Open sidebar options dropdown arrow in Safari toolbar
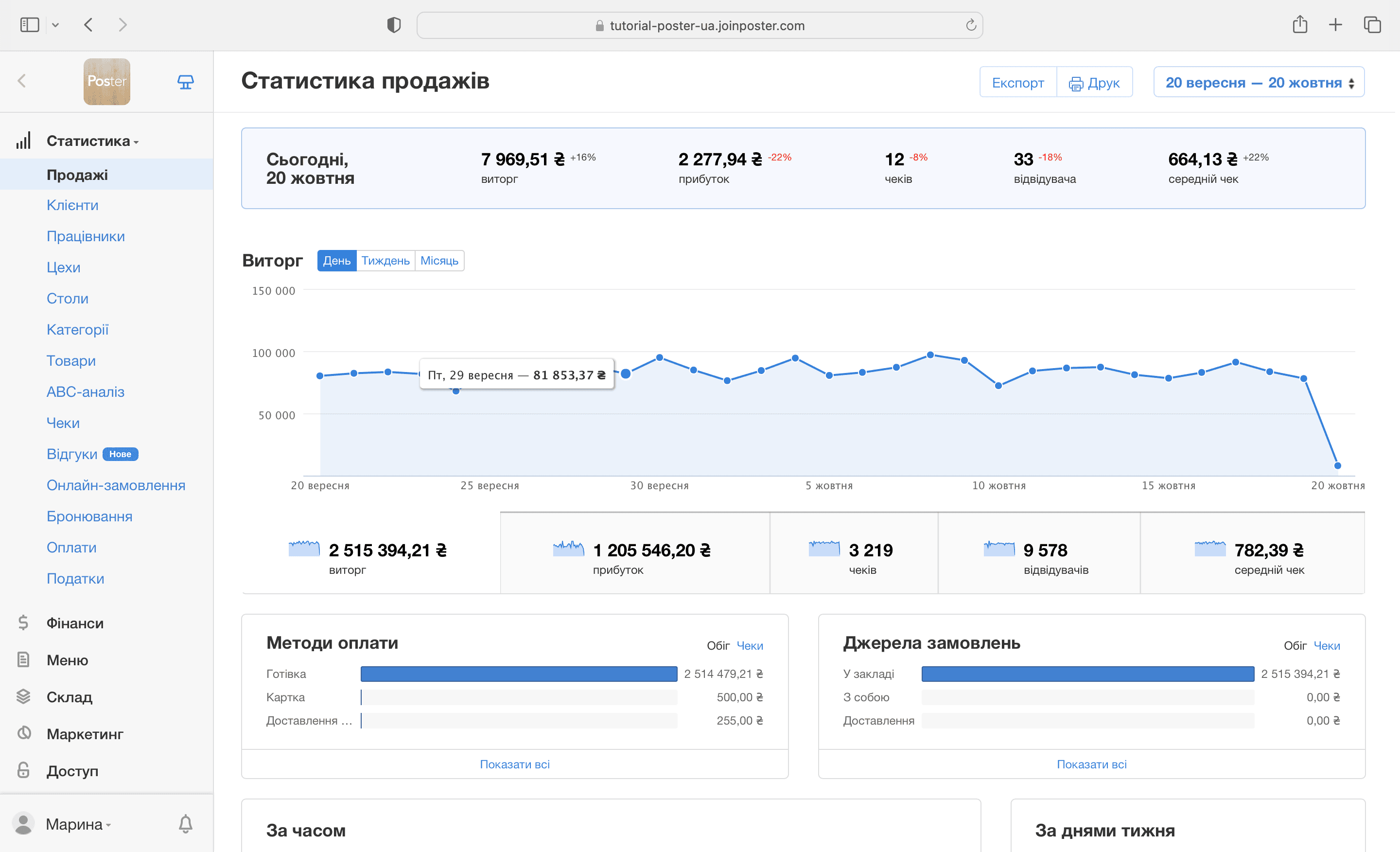The image size is (1400, 852). click(x=55, y=25)
